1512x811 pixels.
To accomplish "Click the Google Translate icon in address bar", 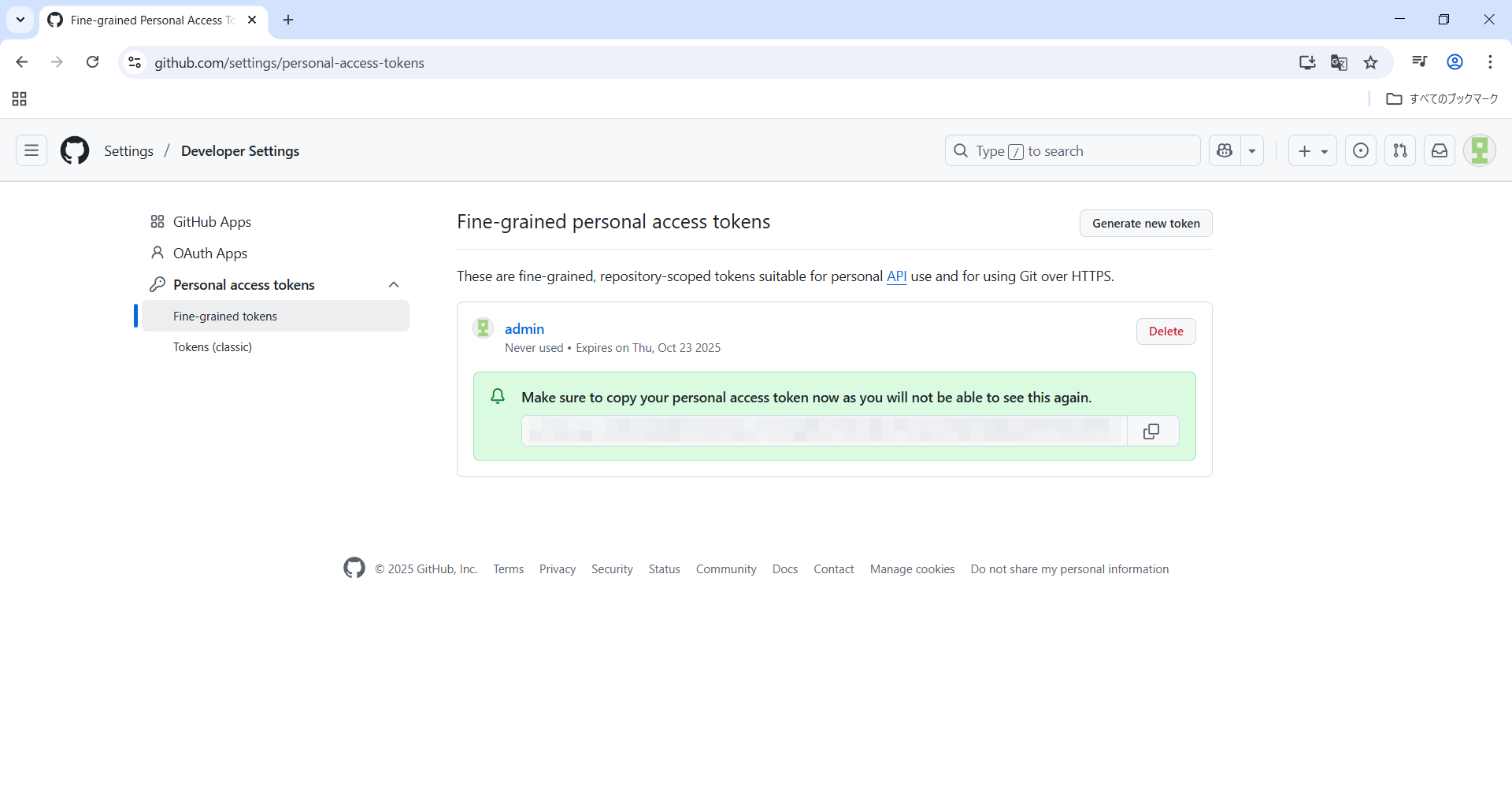I will (1339, 62).
